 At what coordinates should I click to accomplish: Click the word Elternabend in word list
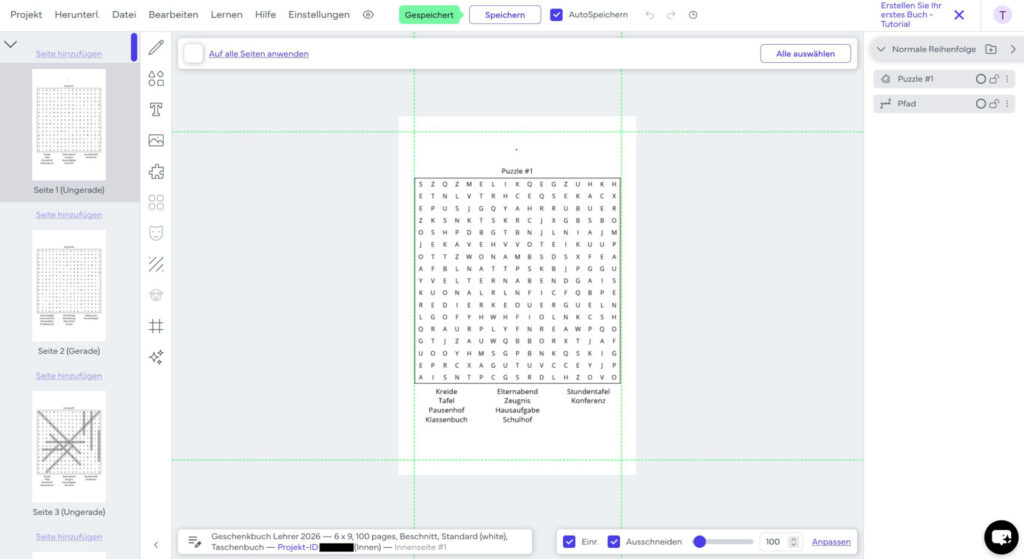[517, 391]
